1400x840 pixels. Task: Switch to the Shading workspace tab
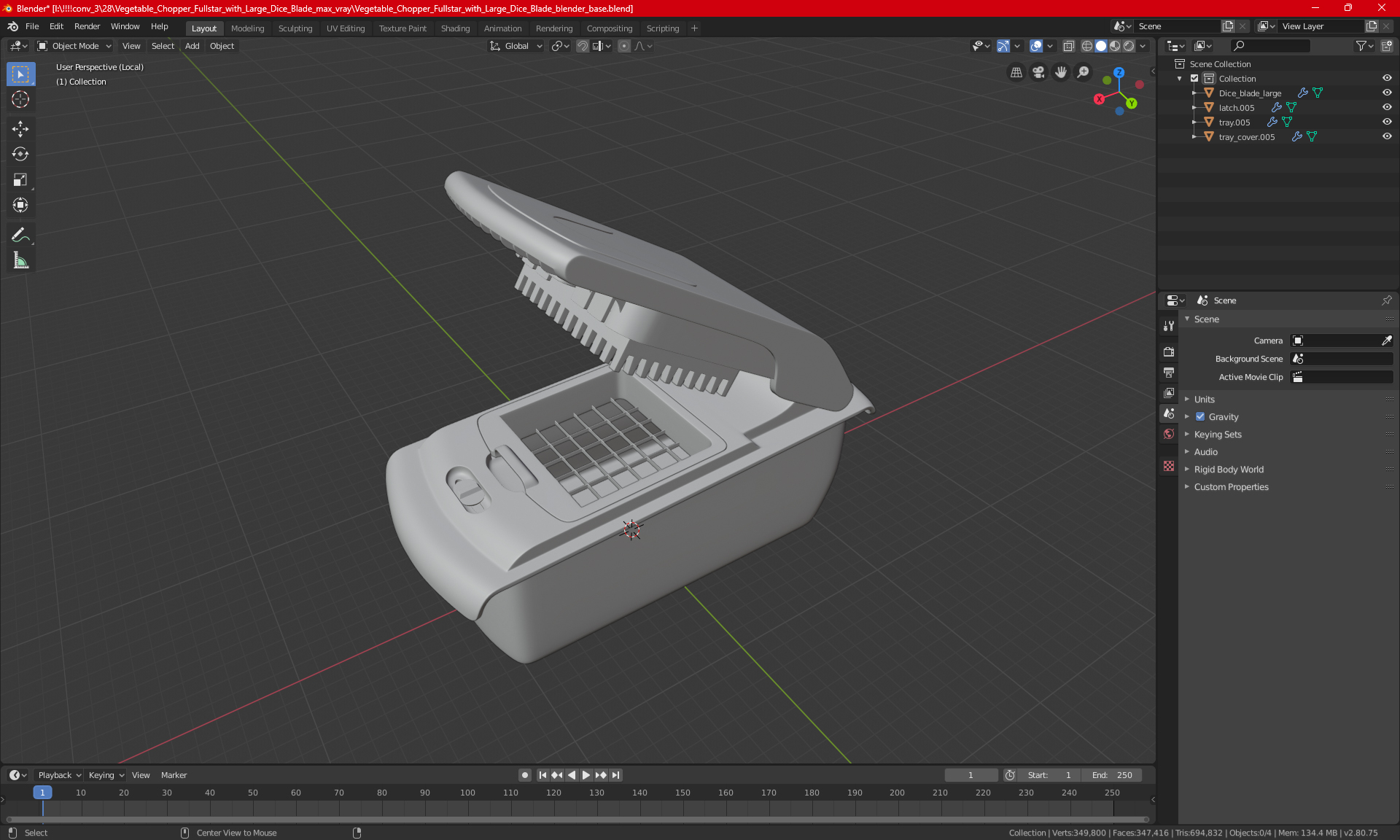pyautogui.click(x=455, y=28)
